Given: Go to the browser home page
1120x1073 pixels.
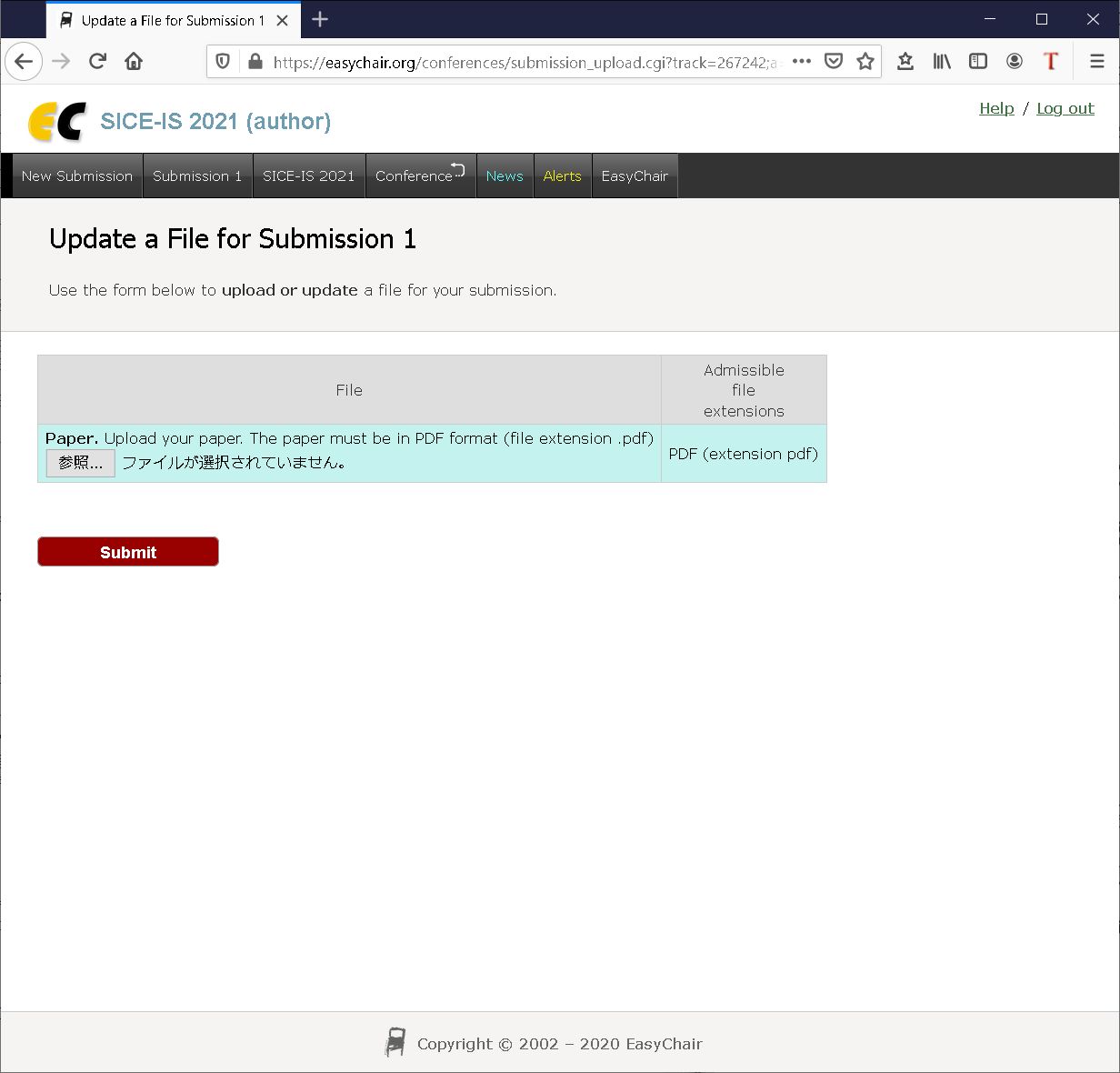Looking at the screenshot, I should 134,62.
